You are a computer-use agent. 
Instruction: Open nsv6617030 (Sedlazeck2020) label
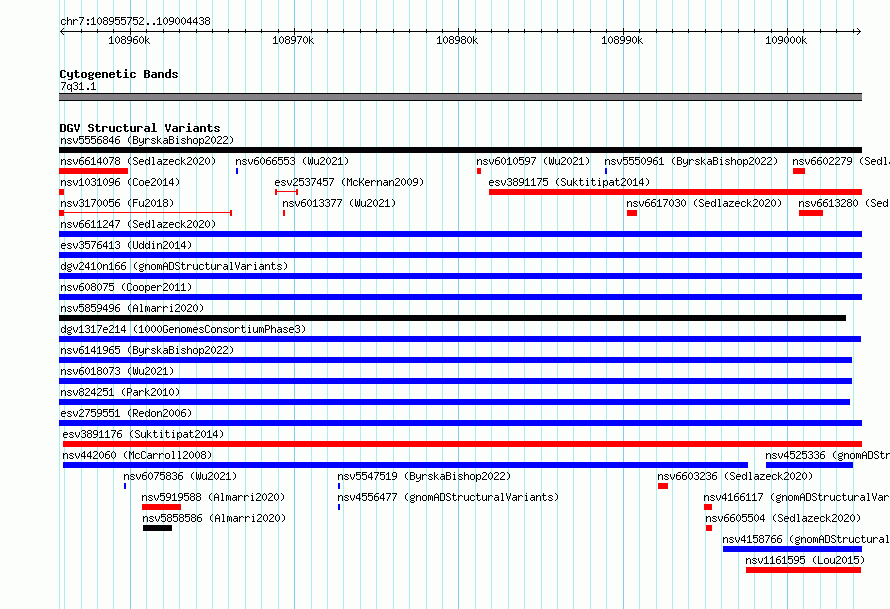[x=704, y=203]
